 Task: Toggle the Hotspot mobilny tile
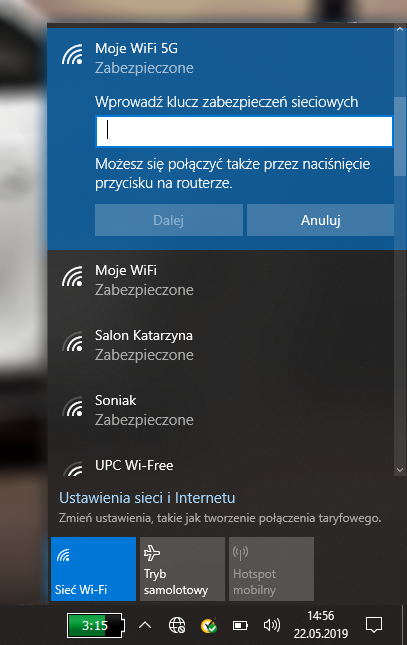tap(271, 569)
